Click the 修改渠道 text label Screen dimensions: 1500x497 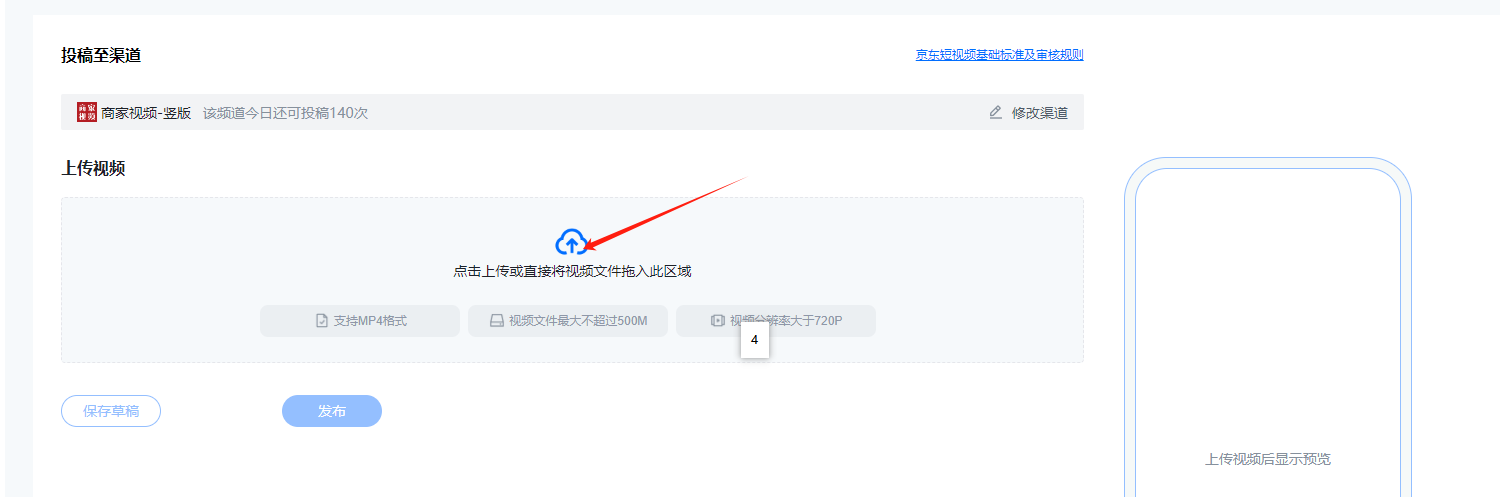(x=1039, y=113)
